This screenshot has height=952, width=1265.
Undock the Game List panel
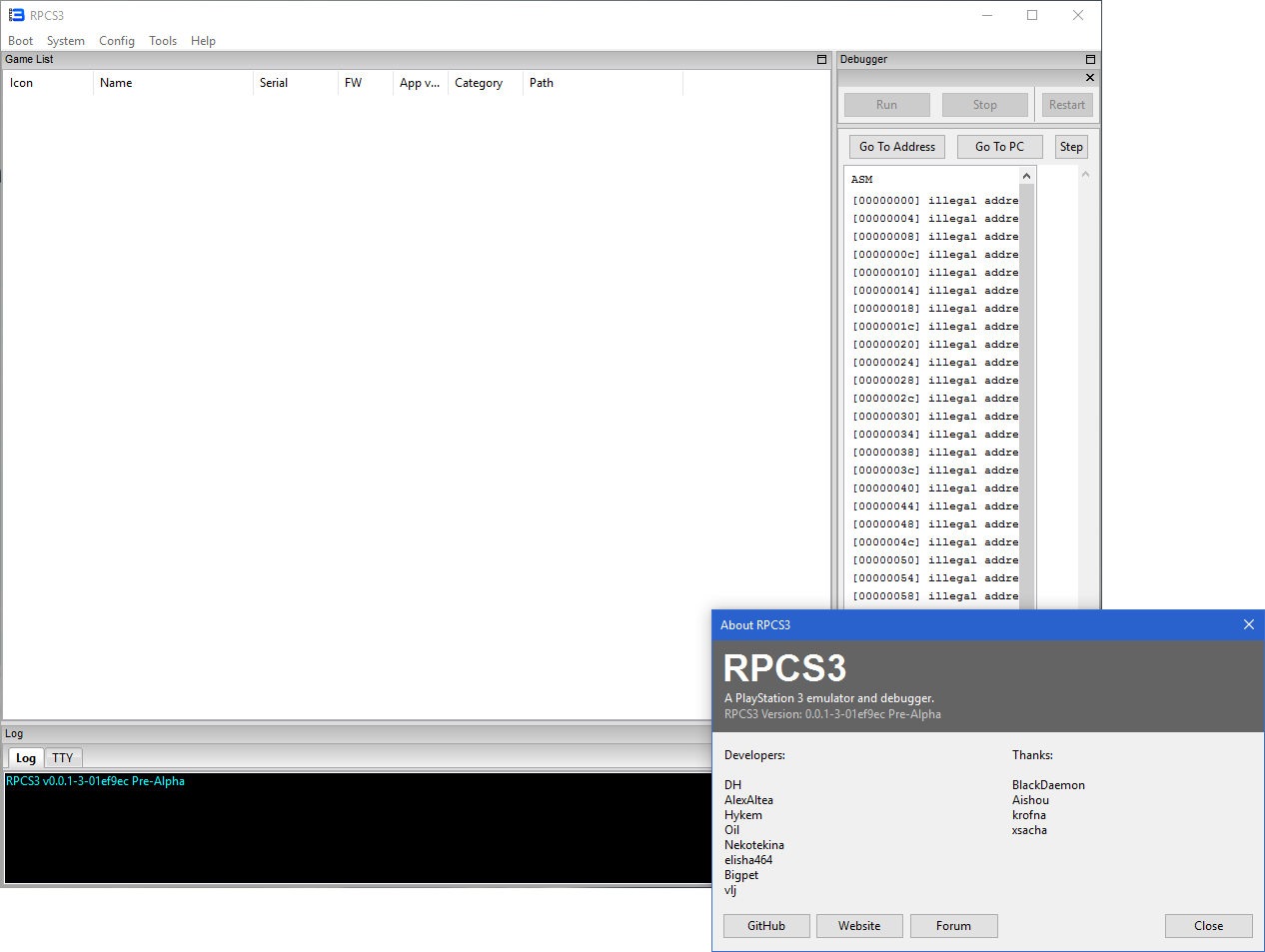pyautogui.click(x=820, y=60)
